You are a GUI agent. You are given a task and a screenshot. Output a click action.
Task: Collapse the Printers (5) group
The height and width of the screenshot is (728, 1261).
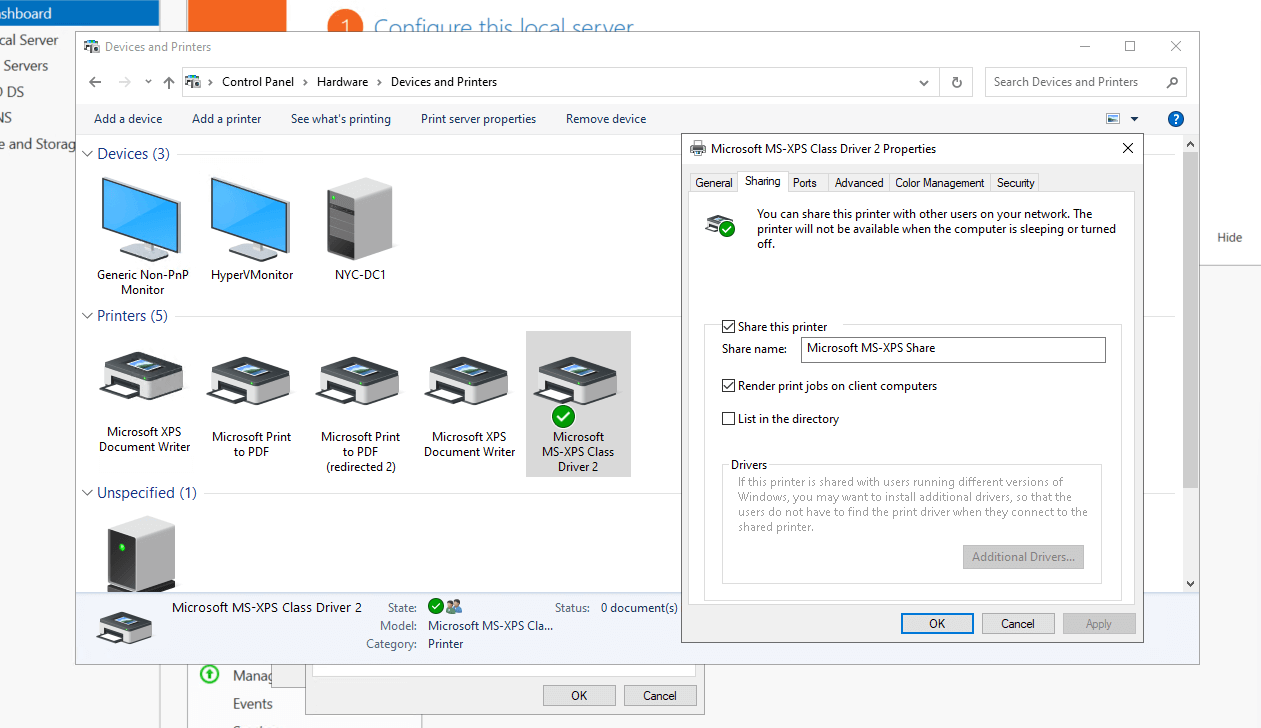[x=88, y=316]
